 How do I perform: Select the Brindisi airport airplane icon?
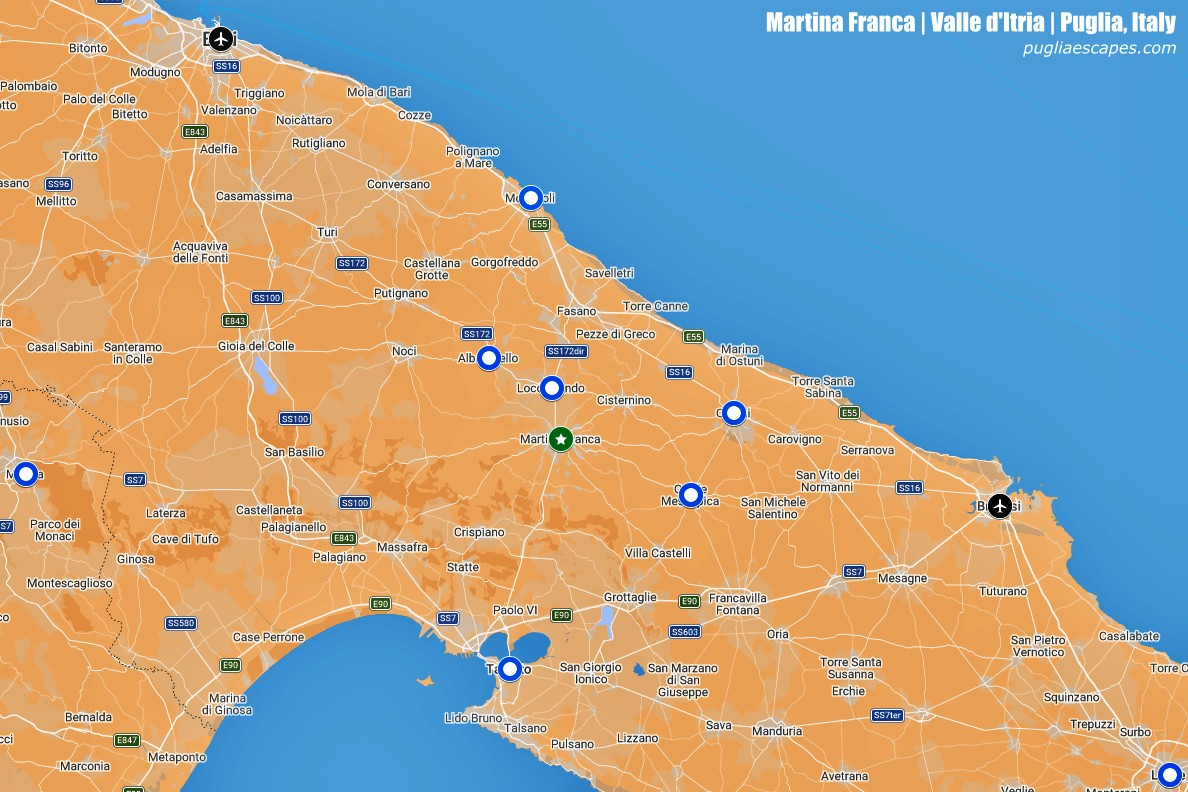998,506
